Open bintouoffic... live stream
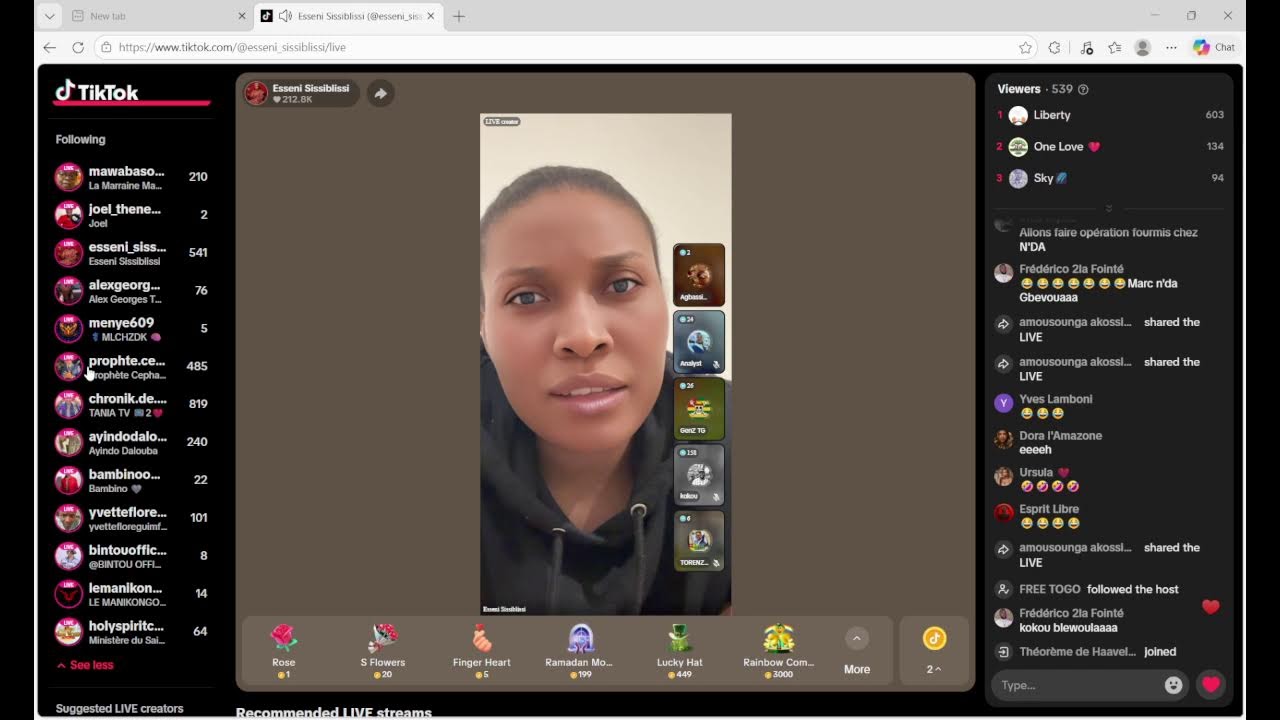The height and width of the screenshot is (720, 1280). [131, 556]
